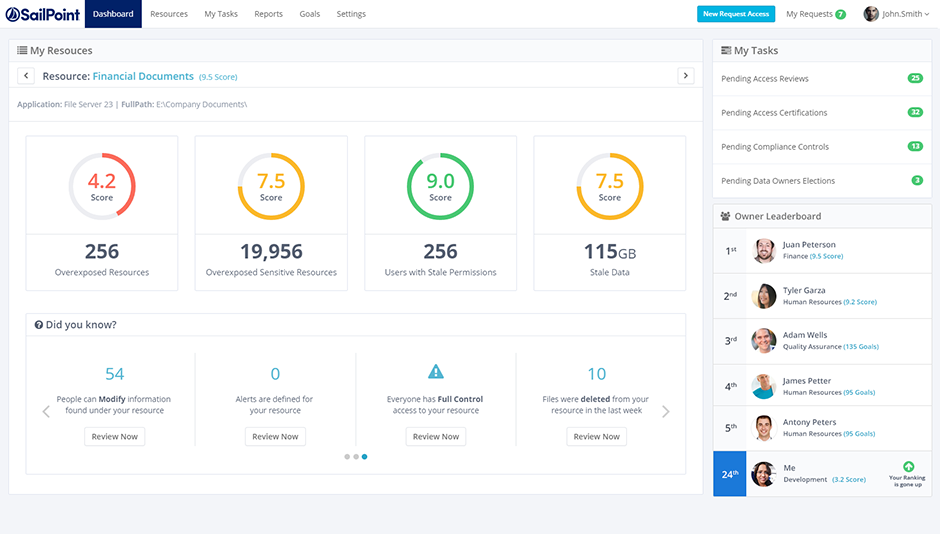Select the 115GB Stale Data value

click(610, 252)
